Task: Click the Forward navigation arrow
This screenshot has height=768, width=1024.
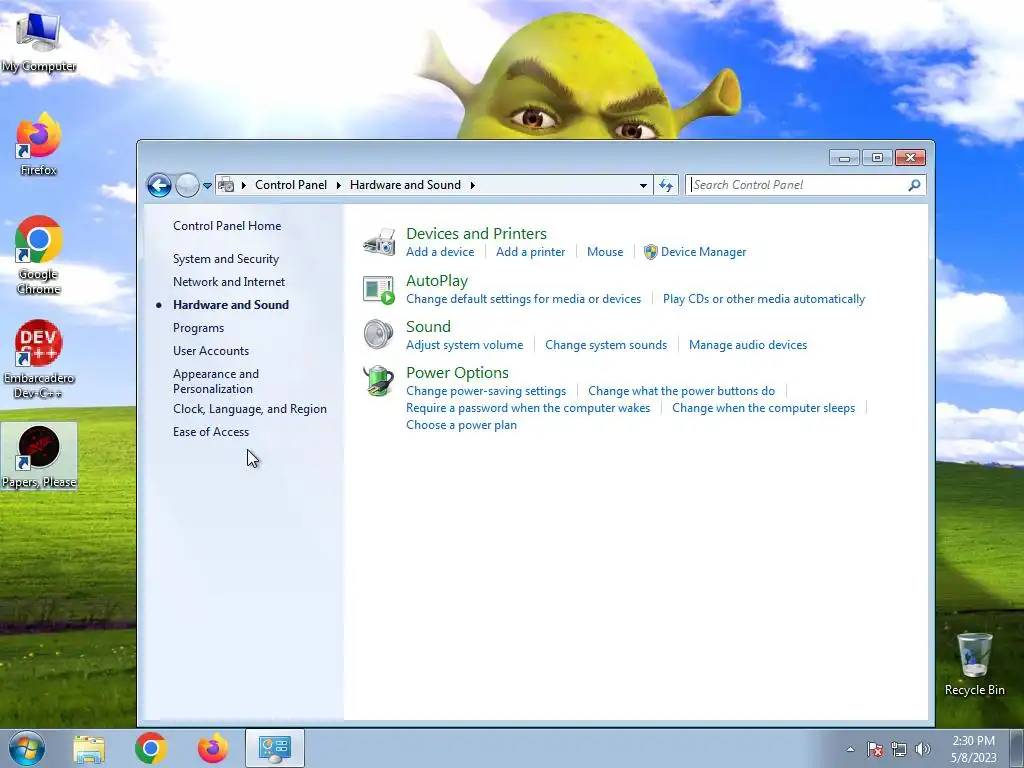Action: 187,185
